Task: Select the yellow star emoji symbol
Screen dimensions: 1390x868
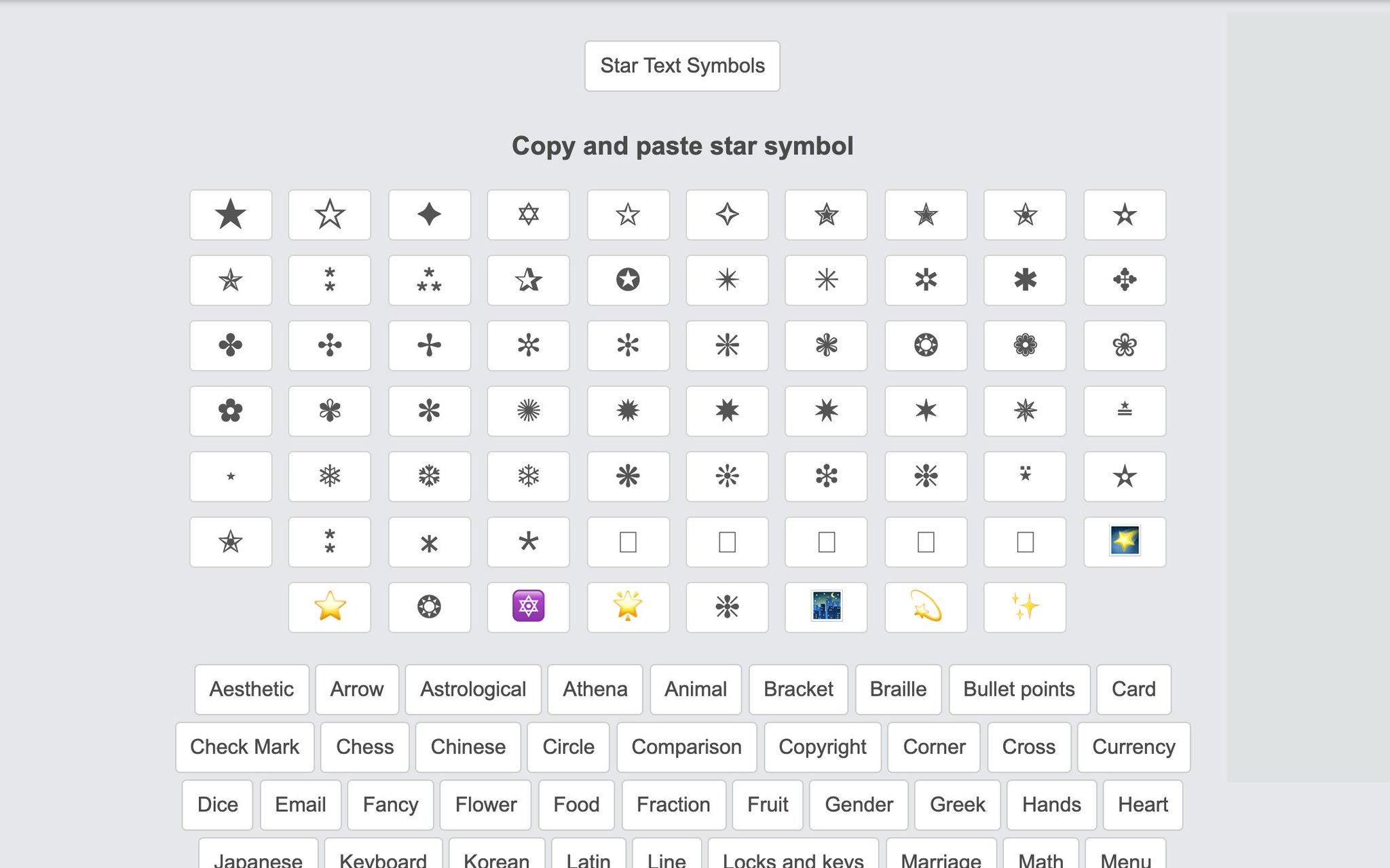Action: [x=330, y=606]
